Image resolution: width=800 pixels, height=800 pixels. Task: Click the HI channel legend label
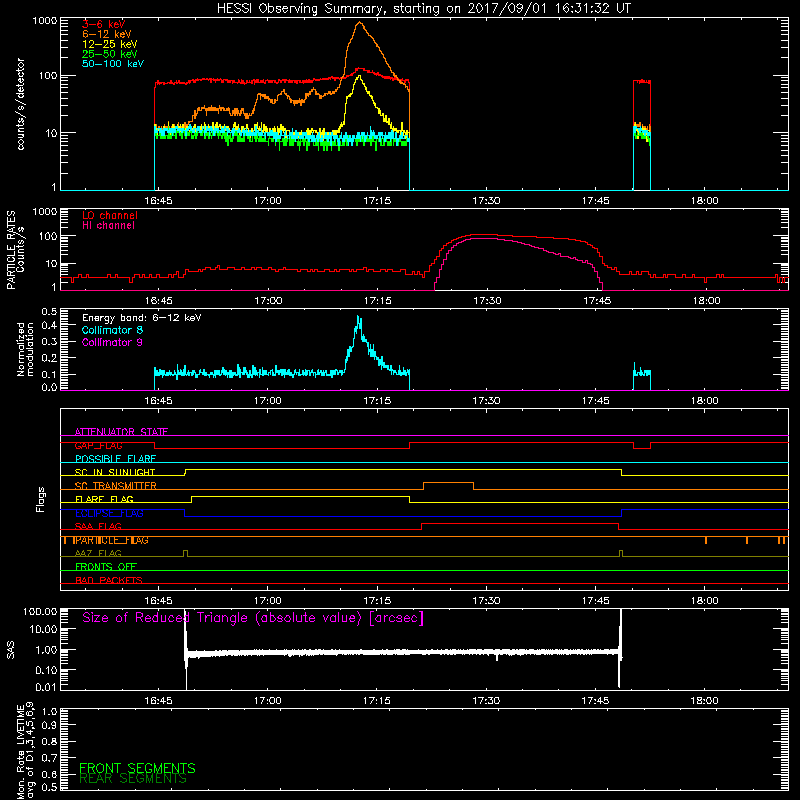tap(108, 226)
